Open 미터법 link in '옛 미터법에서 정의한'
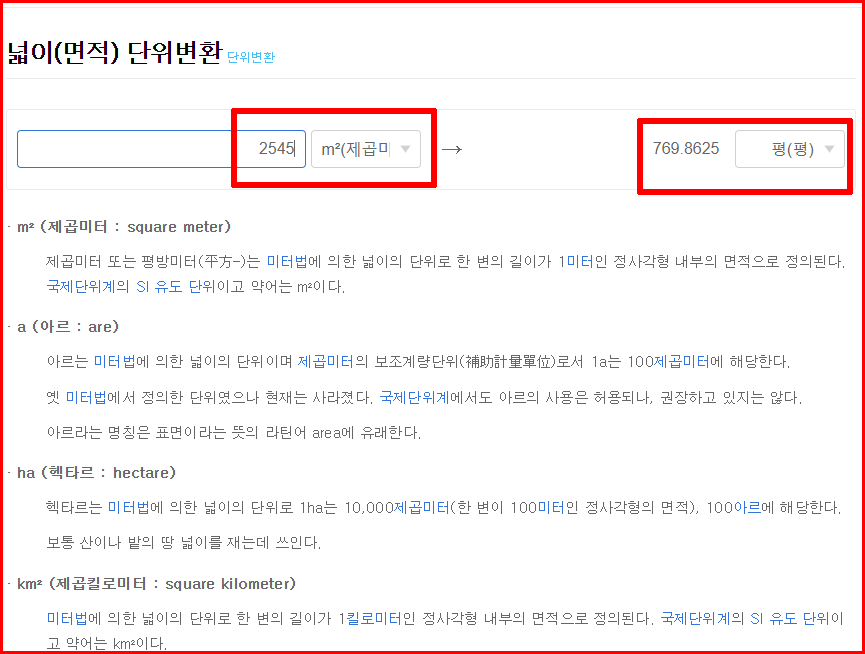This screenshot has height=654, width=865. (86, 397)
